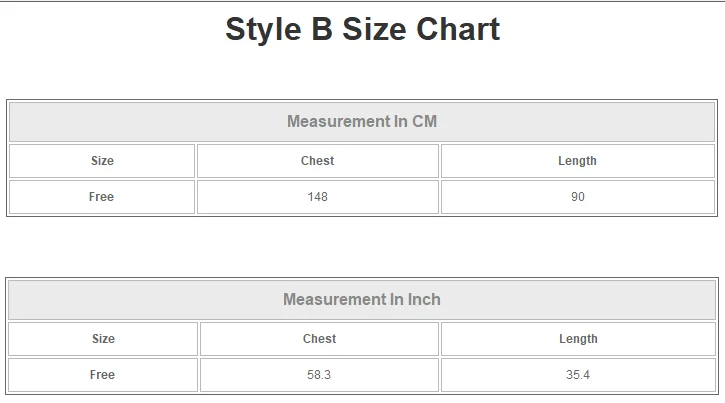
Task: Click the length value 35.4
Action: (x=578, y=375)
